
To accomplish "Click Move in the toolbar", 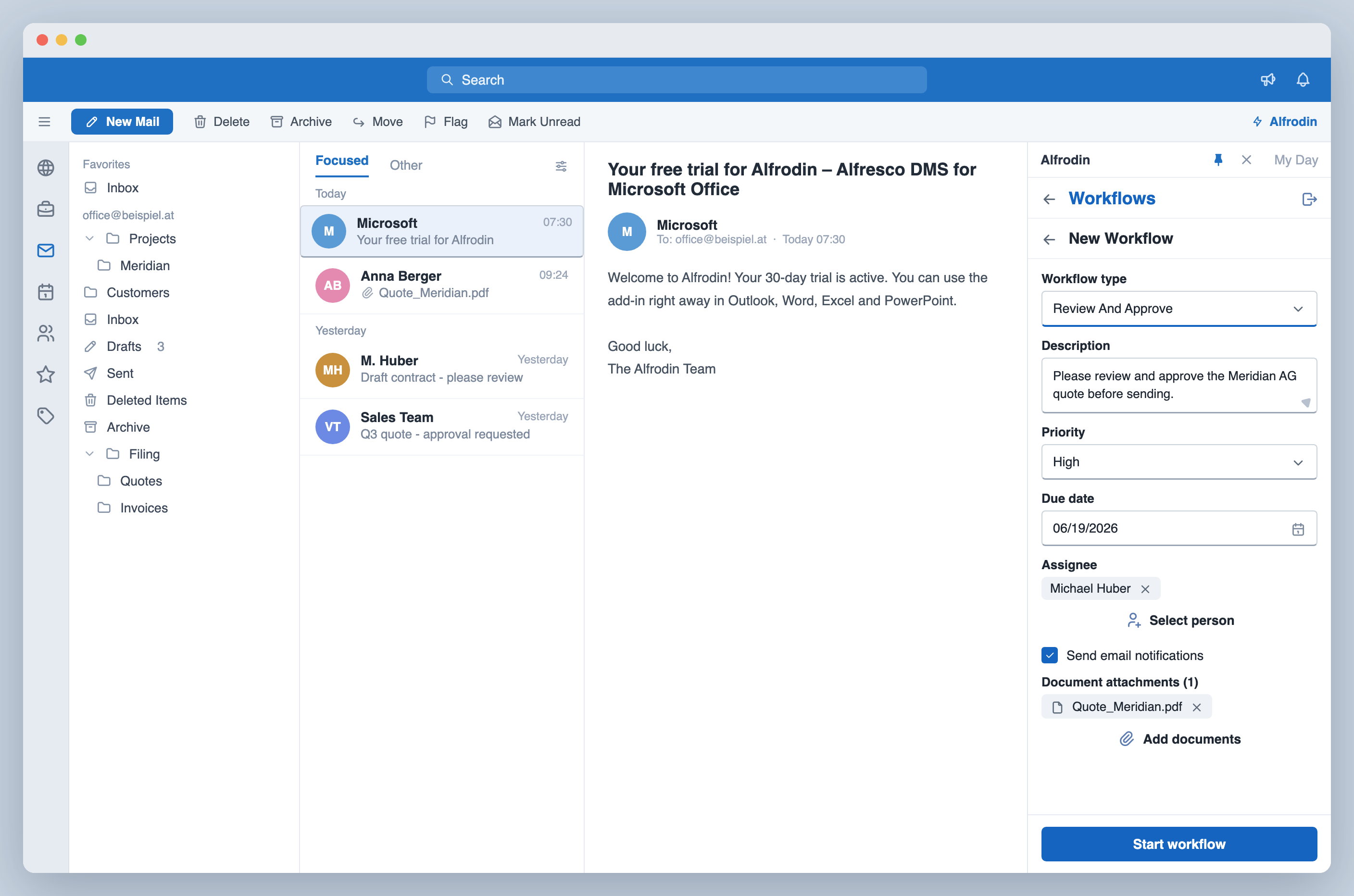I will pos(378,122).
